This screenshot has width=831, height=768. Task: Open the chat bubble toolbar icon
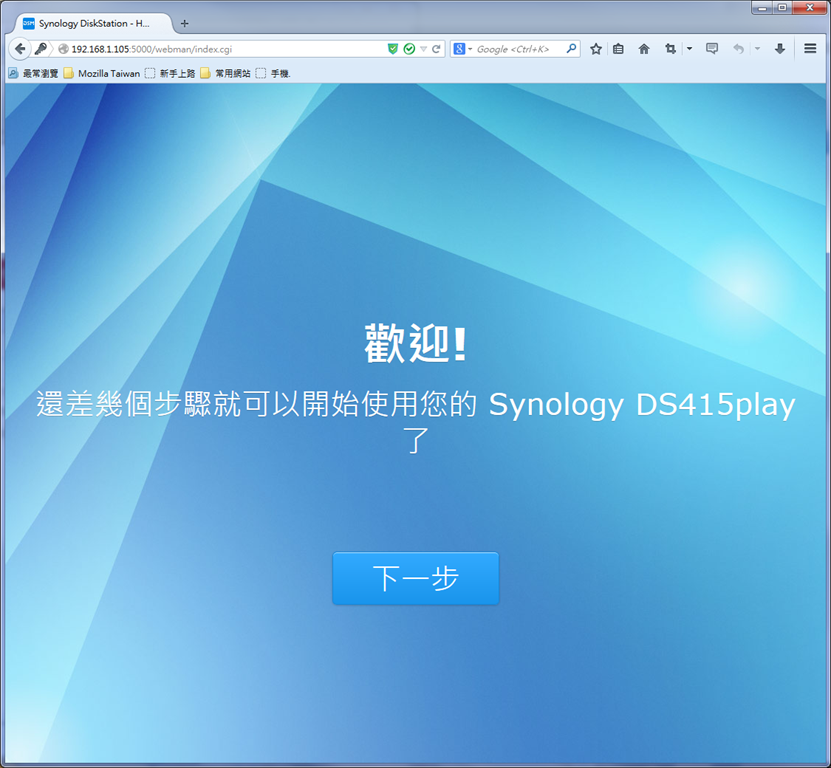pyautogui.click(x=712, y=49)
